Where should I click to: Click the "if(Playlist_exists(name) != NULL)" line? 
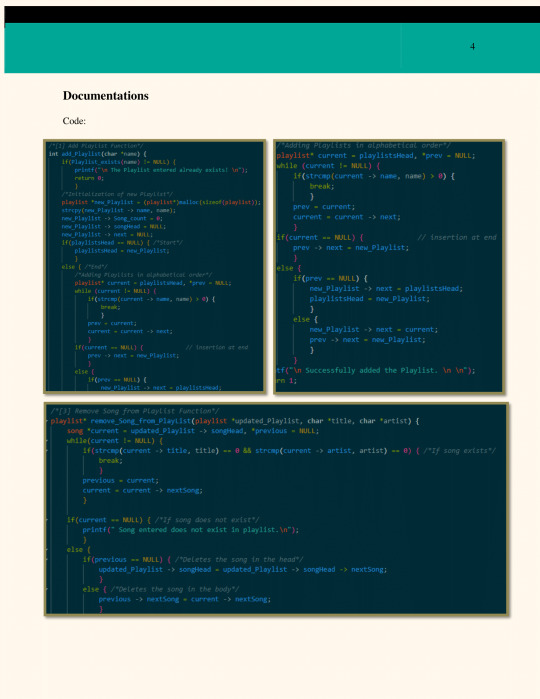coord(119,162)
